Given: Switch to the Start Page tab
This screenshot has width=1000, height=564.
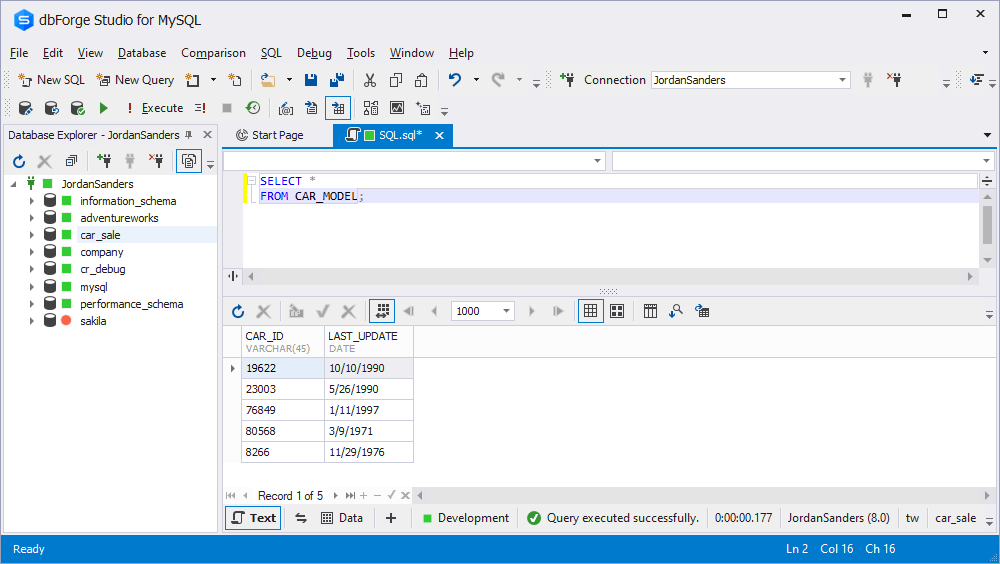Looking at the screenshot, I should (x=270, y=135).
